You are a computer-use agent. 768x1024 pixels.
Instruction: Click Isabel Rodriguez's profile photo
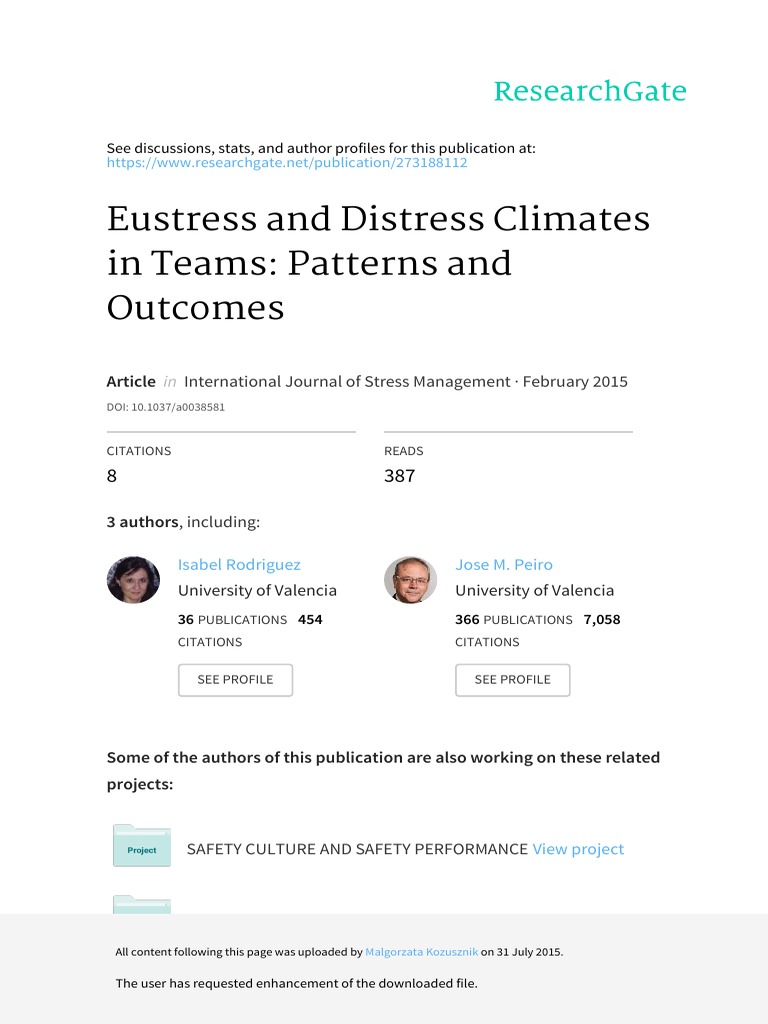coord(133,580)
